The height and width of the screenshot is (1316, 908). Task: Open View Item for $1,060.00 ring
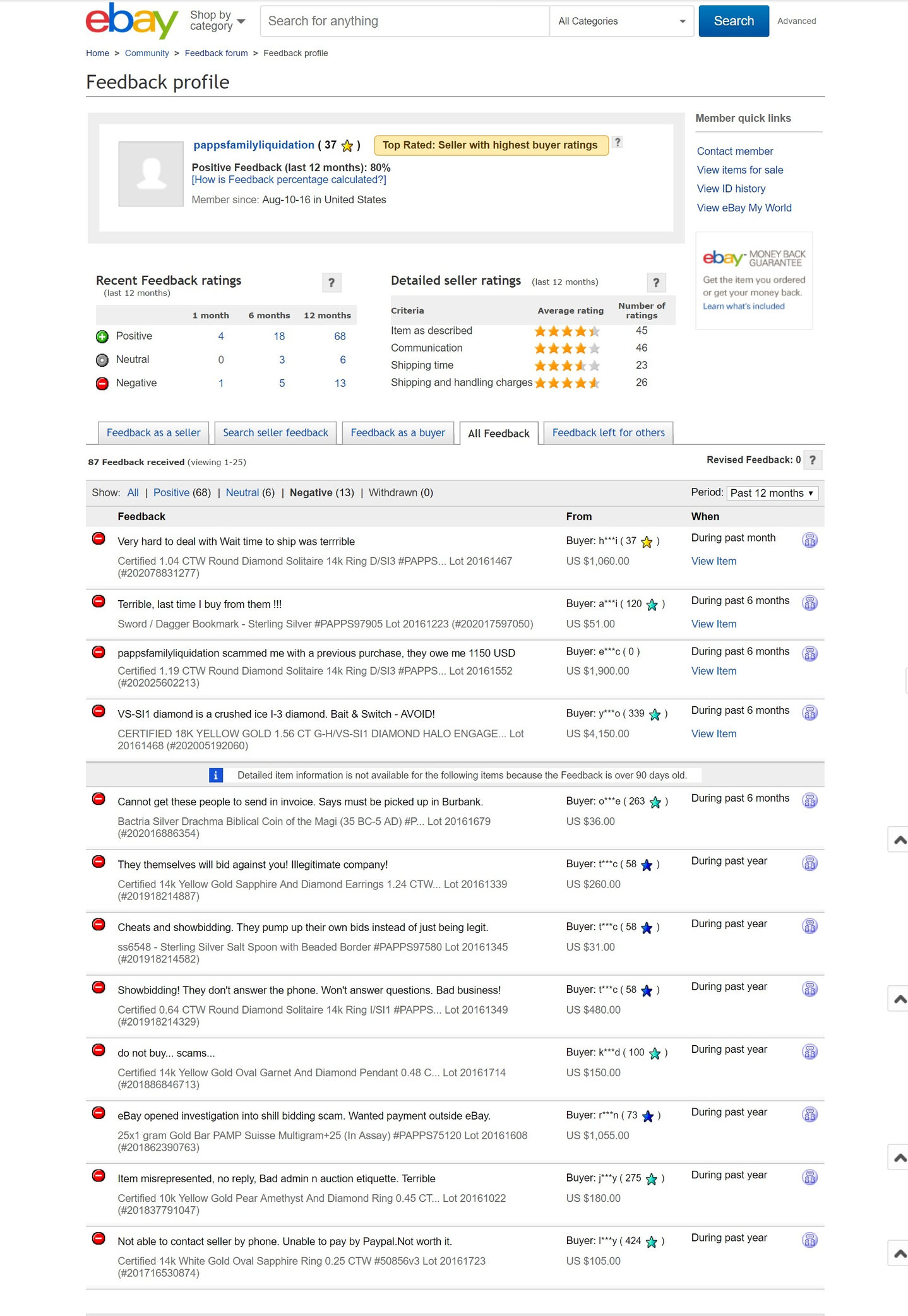(x=714, y=561)
